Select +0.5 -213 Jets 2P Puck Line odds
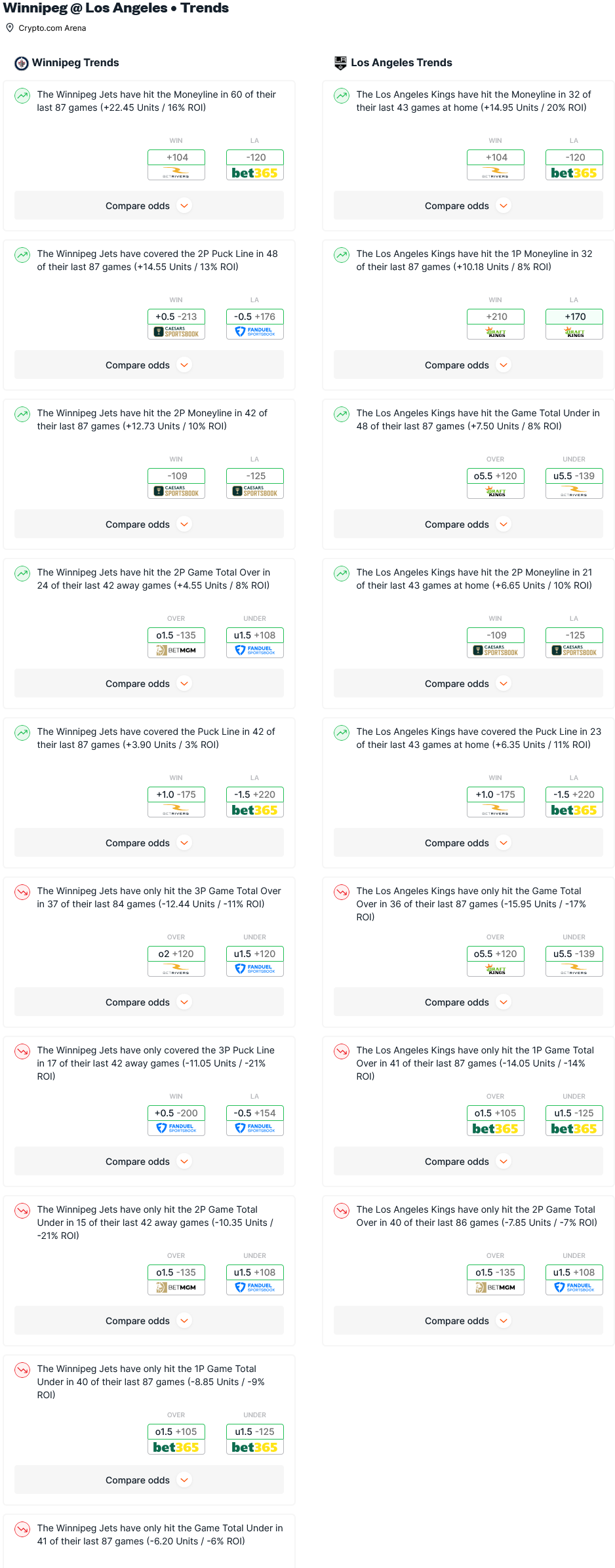This screenshot has width=615, height=1568. click(176, 317)
